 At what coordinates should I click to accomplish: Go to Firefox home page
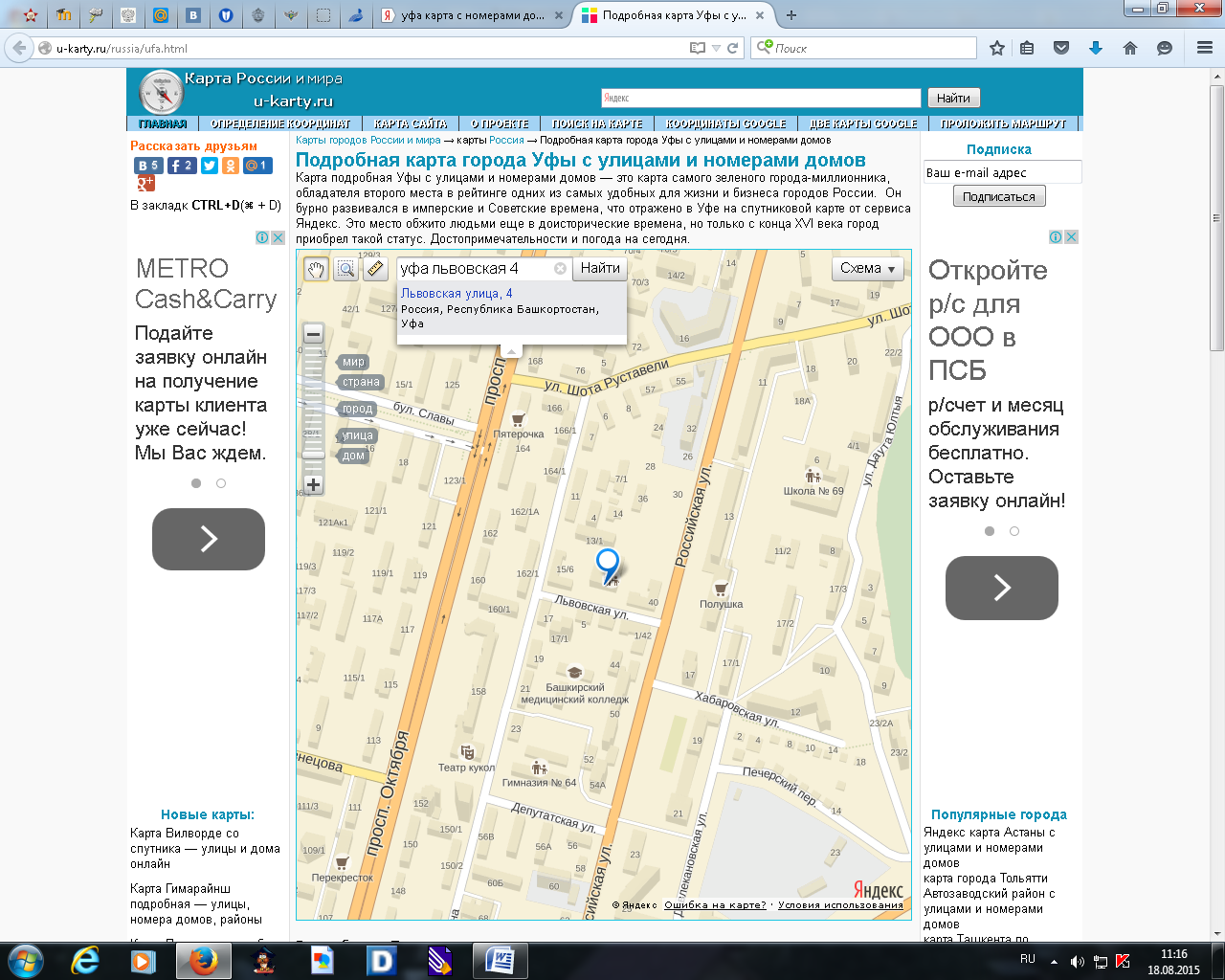[x=1130, y=48]
